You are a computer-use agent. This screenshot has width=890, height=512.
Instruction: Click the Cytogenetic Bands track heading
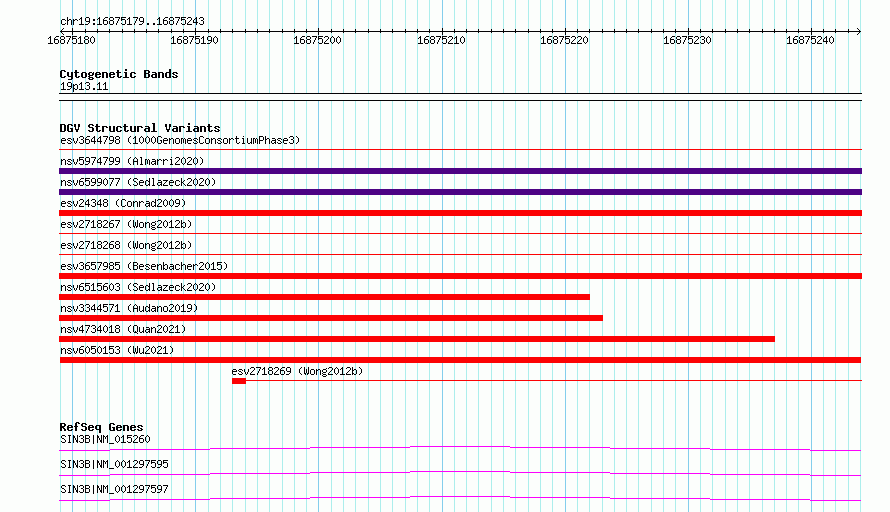click(x=119, y=74)
